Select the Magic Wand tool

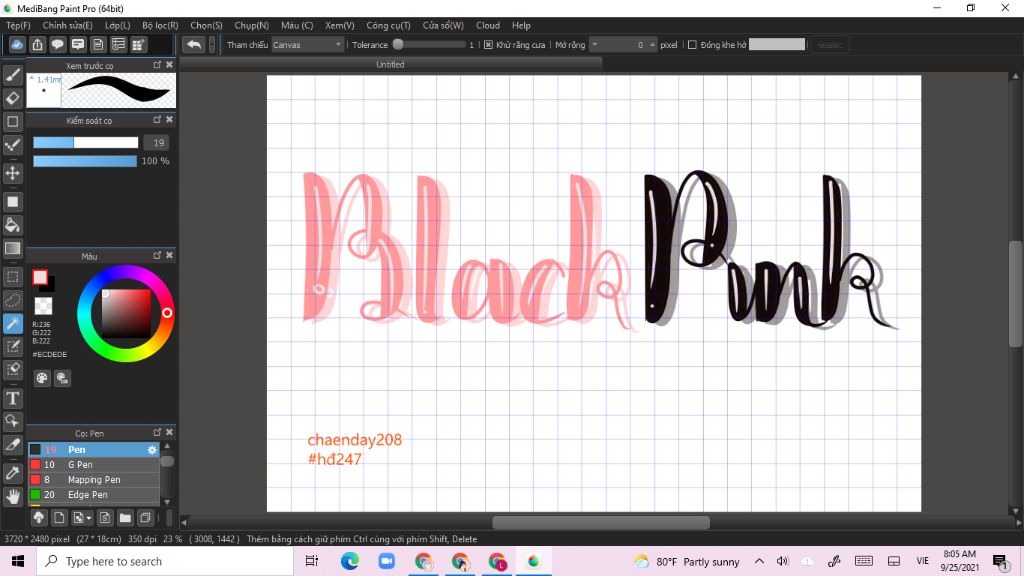(x=12, y=323)
